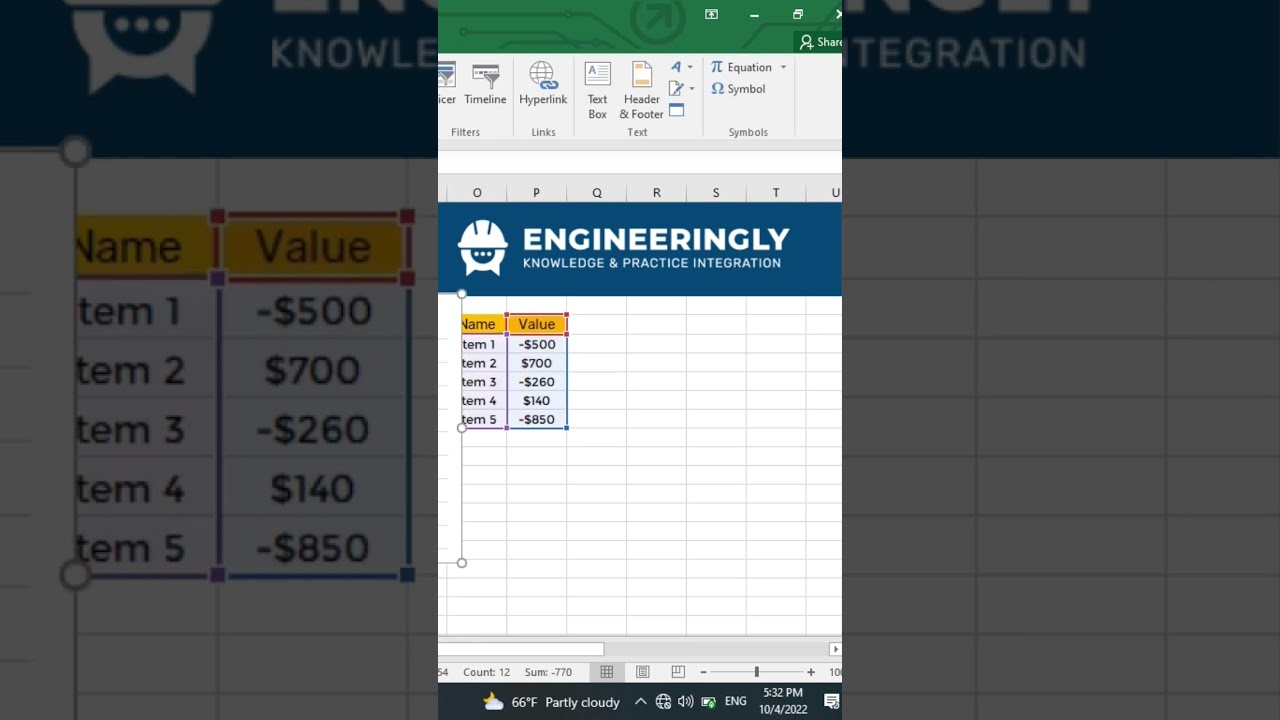Viewport: 1280px width, 720px height.
Task: Insert an Object via the Object icon
Action: [x=676, y=111]
